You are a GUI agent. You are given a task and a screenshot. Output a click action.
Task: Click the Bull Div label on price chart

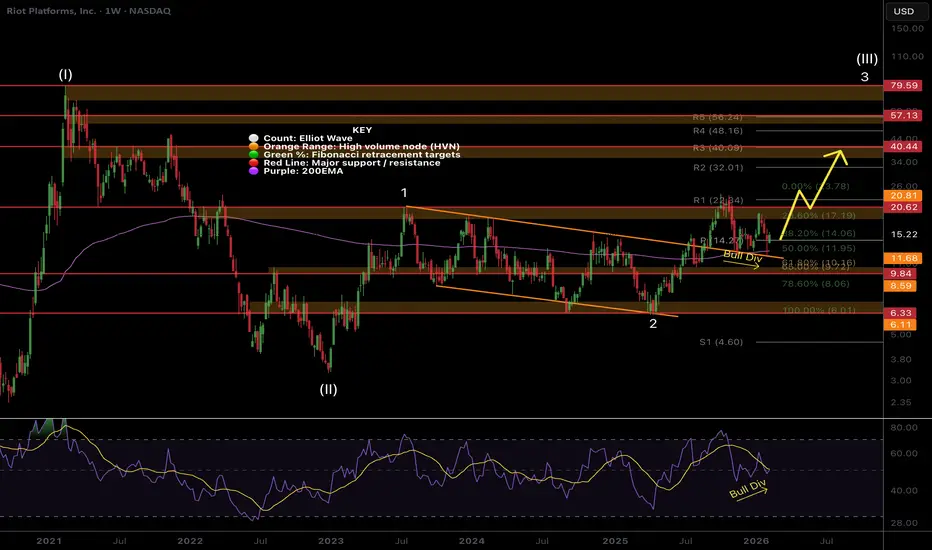(742, 256)
